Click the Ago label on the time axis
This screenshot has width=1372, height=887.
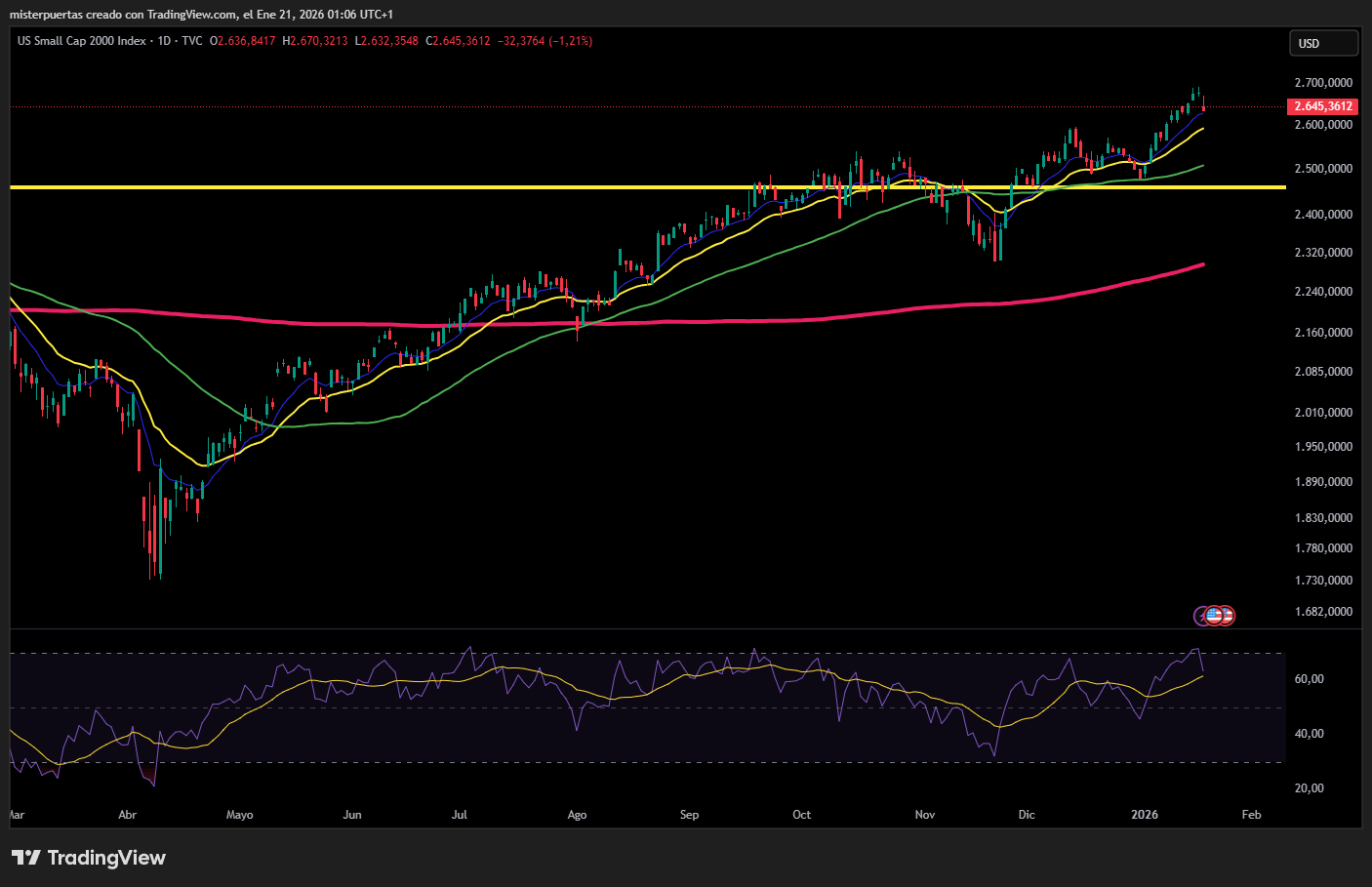point(577,815)
